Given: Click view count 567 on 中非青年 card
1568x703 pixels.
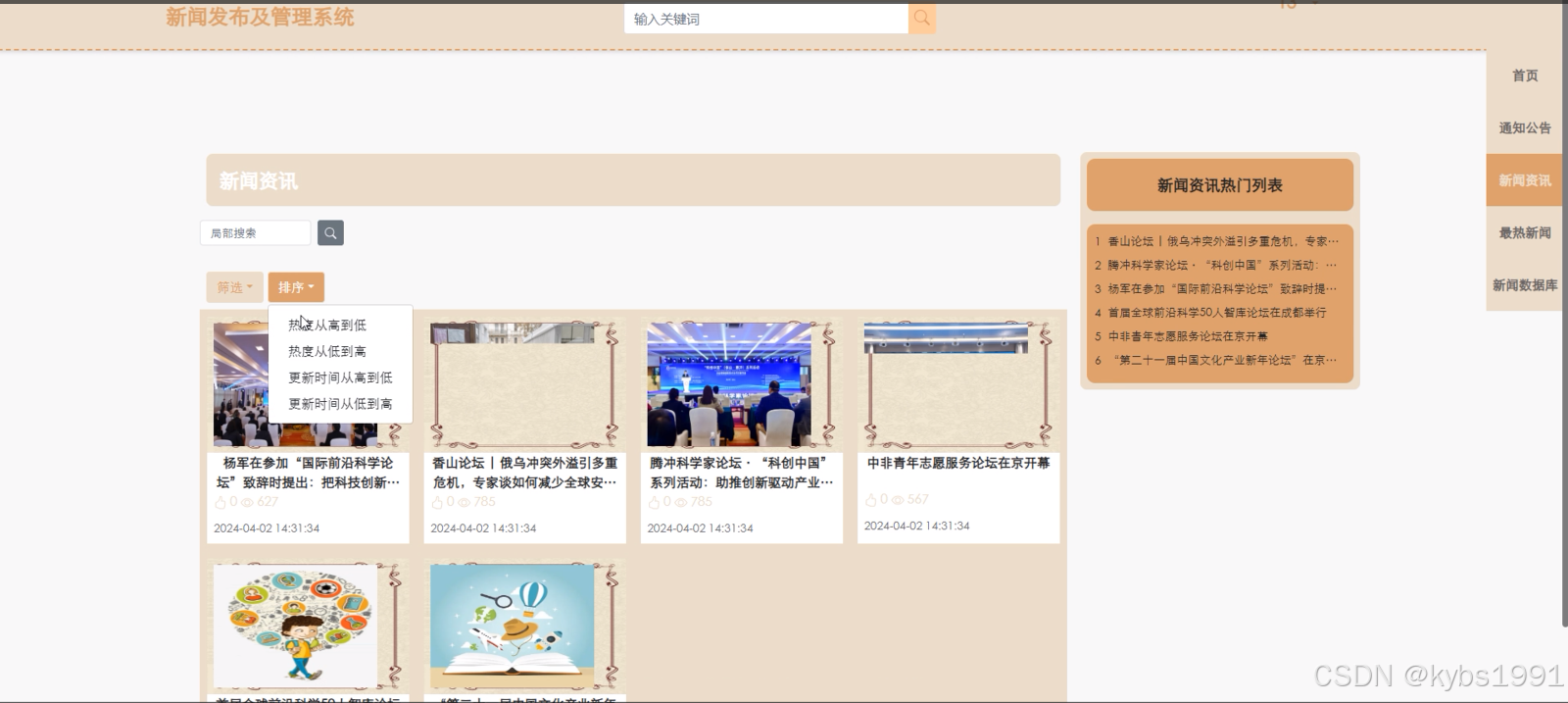Looking at the screenshot, I should pyautogui.click(x=917, y=500).
